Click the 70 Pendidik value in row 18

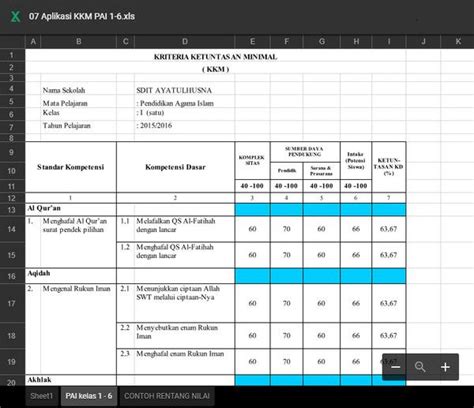[287, 336]
